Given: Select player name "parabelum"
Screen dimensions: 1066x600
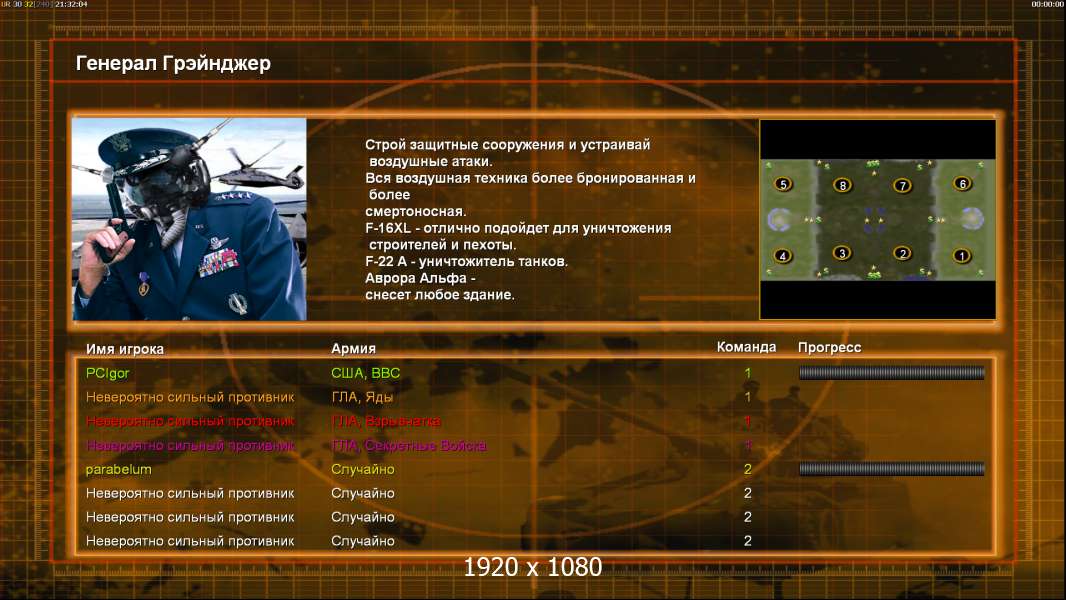Looking at the screenshot, I should coord(118,469).
